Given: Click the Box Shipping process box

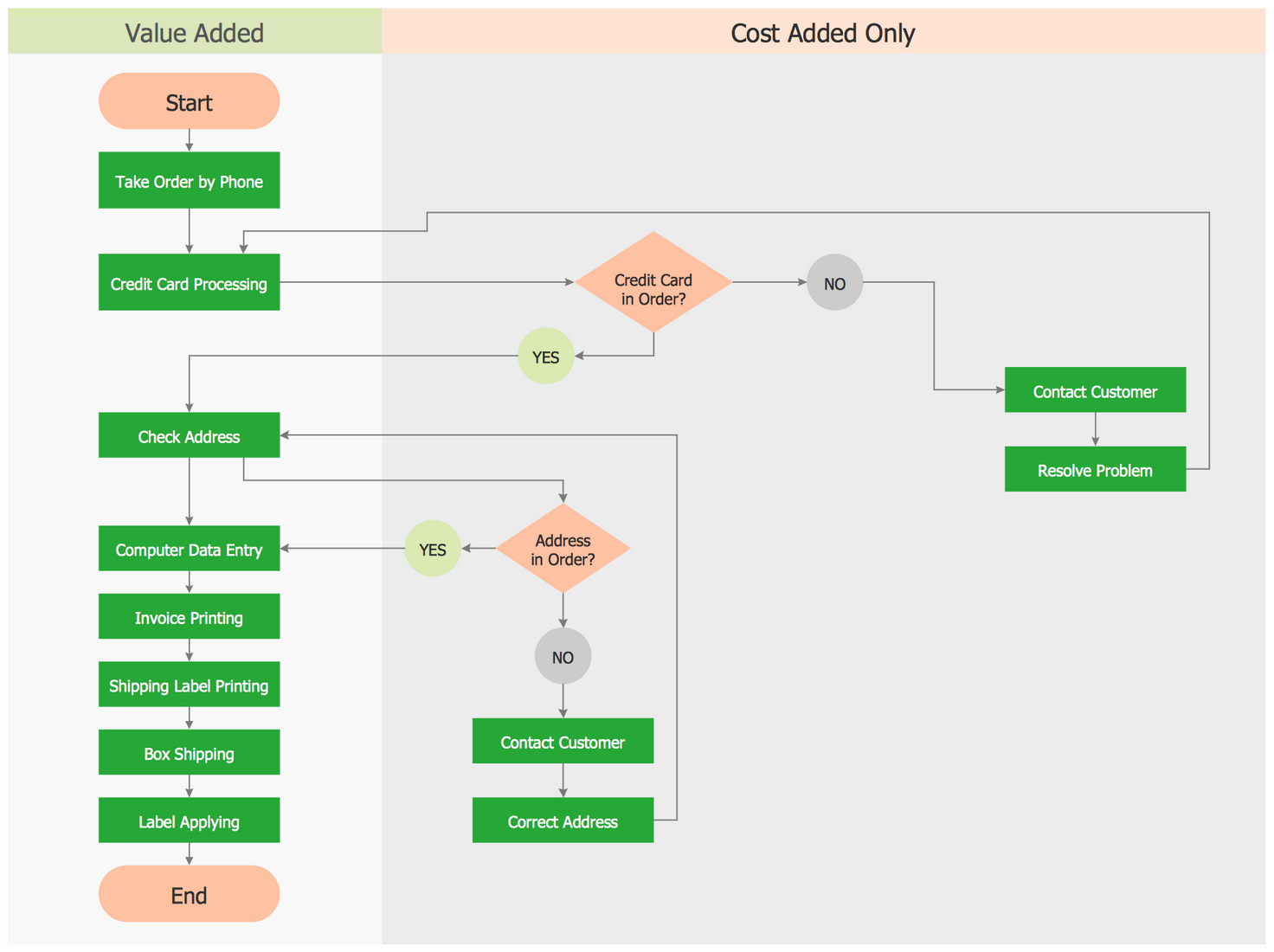Looking at the screenshot, I should 189,752.
